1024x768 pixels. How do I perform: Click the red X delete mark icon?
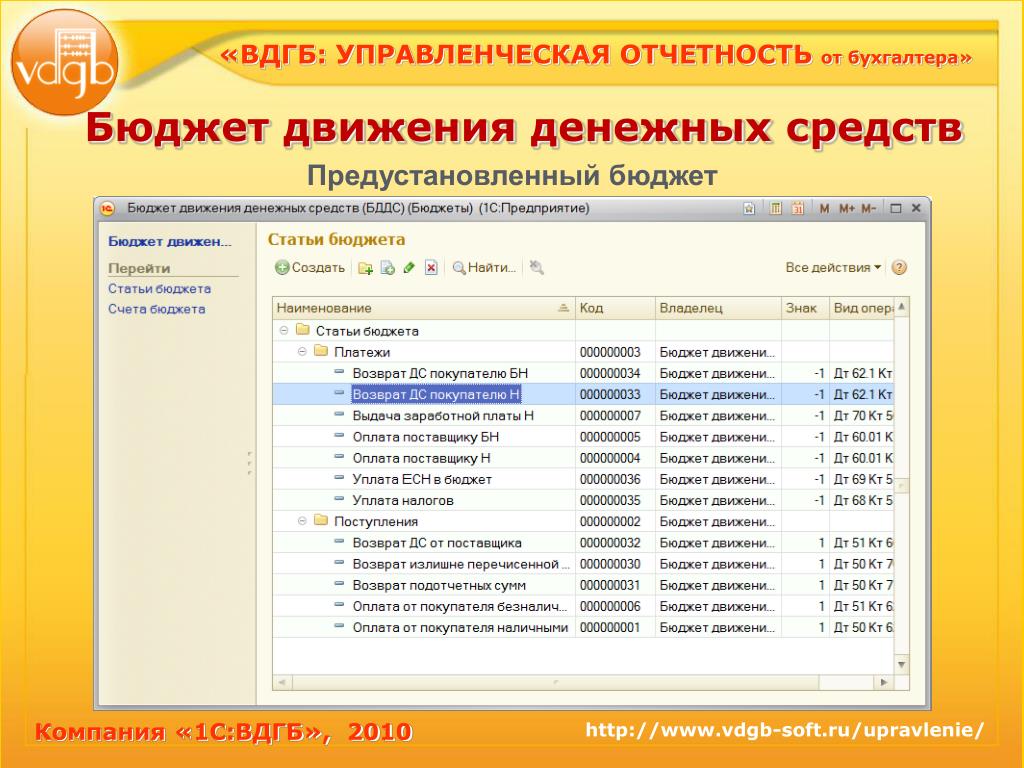click(431, 268)
